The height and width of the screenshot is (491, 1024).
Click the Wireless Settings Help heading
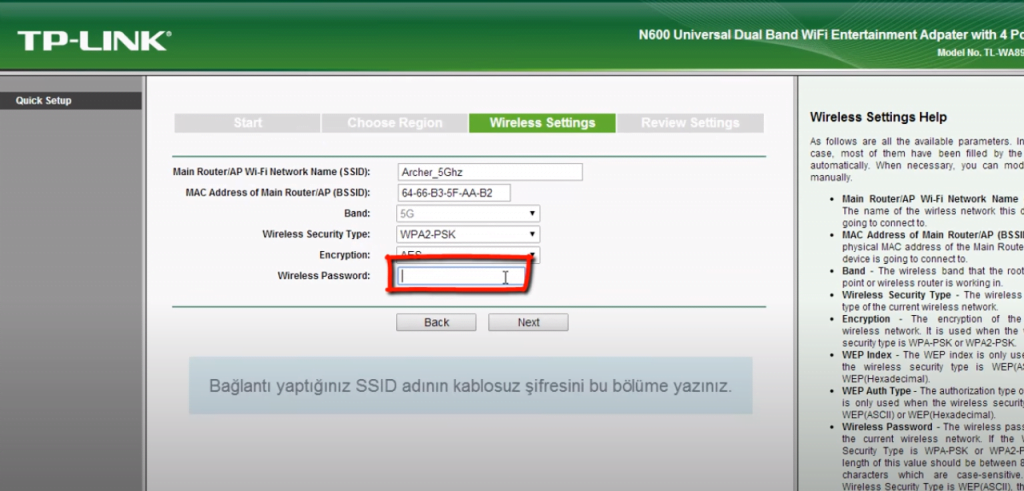878,118
